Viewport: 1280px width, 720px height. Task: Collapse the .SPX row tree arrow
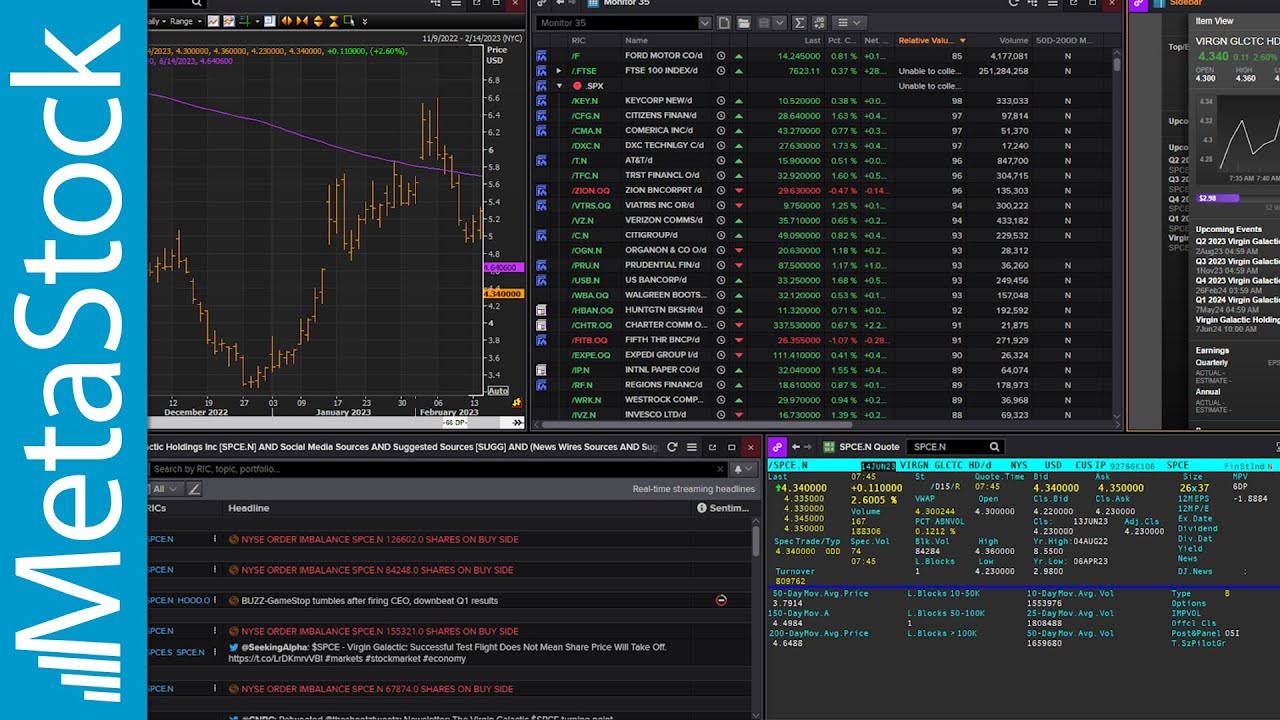(x=560, y=86)
